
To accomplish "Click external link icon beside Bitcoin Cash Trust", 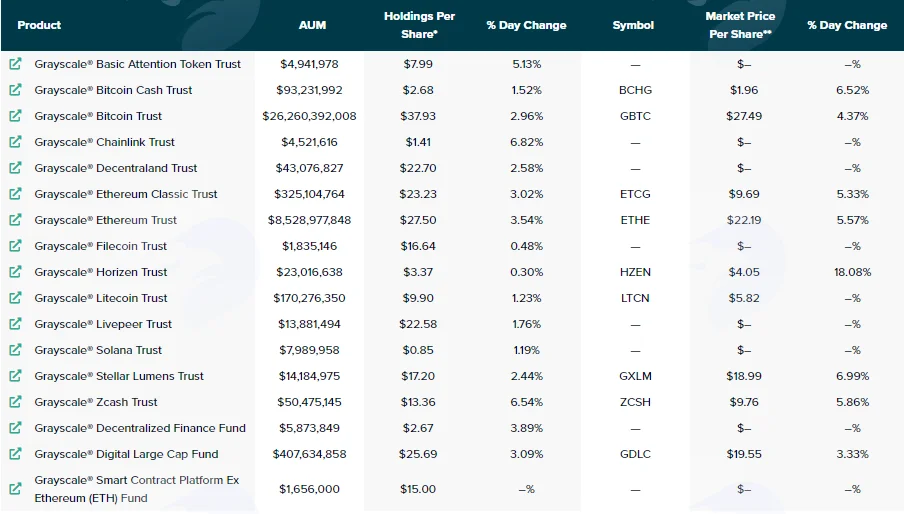I will pyautogui.click(x=16, y=90).
